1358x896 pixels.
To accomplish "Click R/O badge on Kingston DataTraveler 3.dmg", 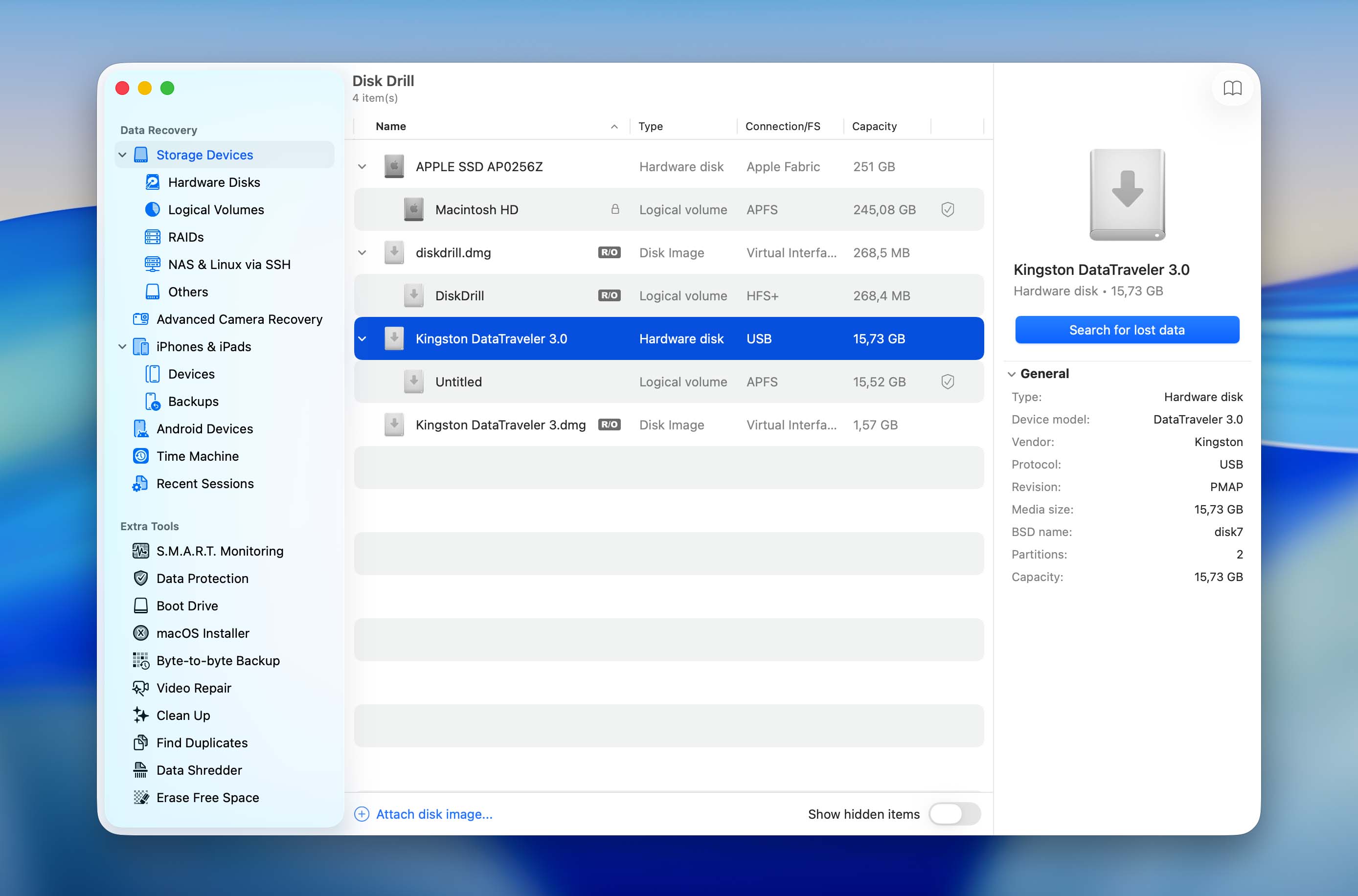I will coord(609,425).
